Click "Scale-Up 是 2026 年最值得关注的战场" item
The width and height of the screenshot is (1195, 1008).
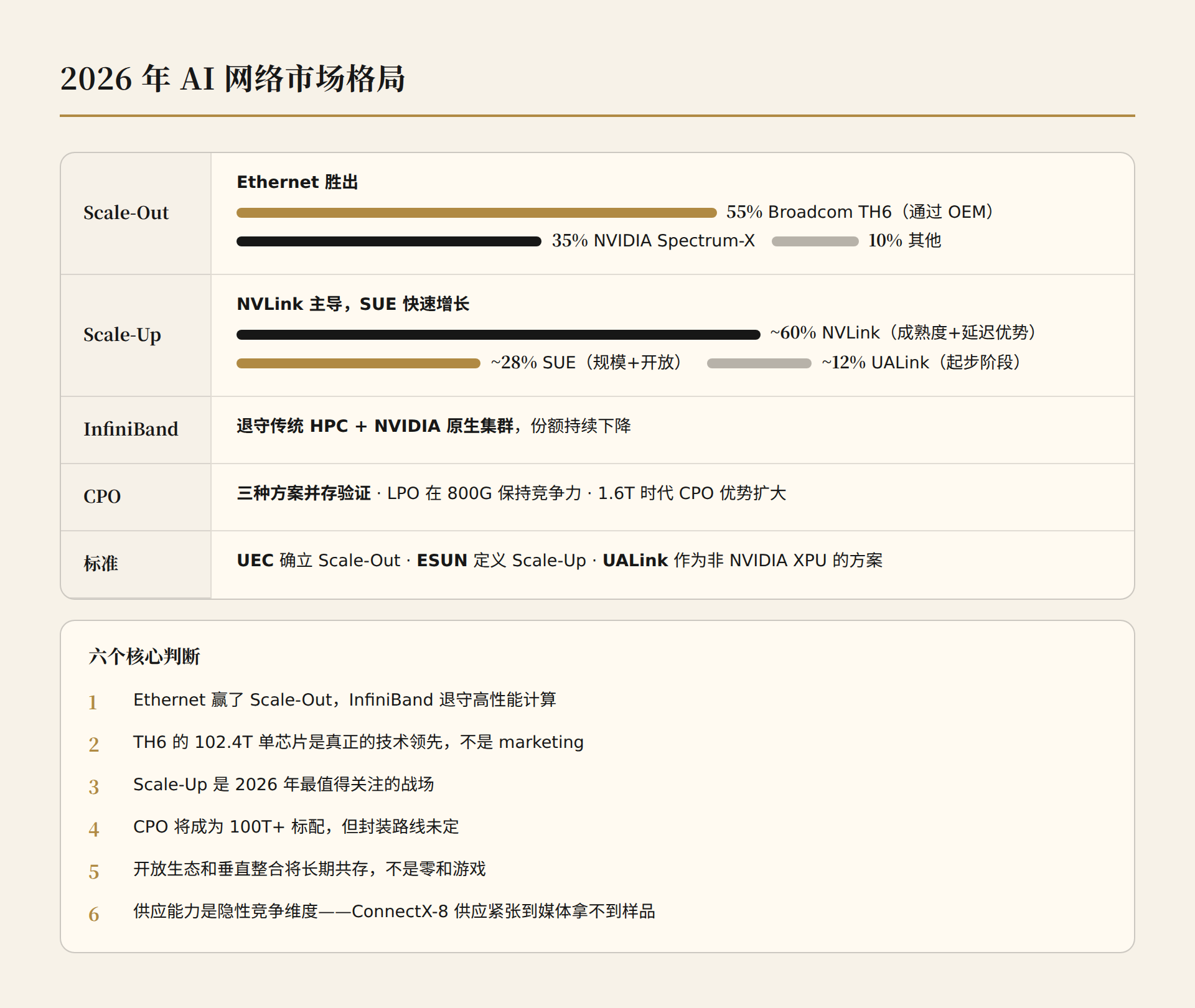pyautogui.click(x=284, y=785)
